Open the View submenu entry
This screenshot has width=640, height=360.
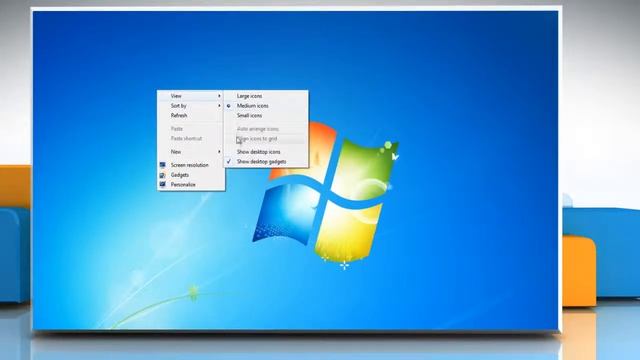click(x=191, y=96)
